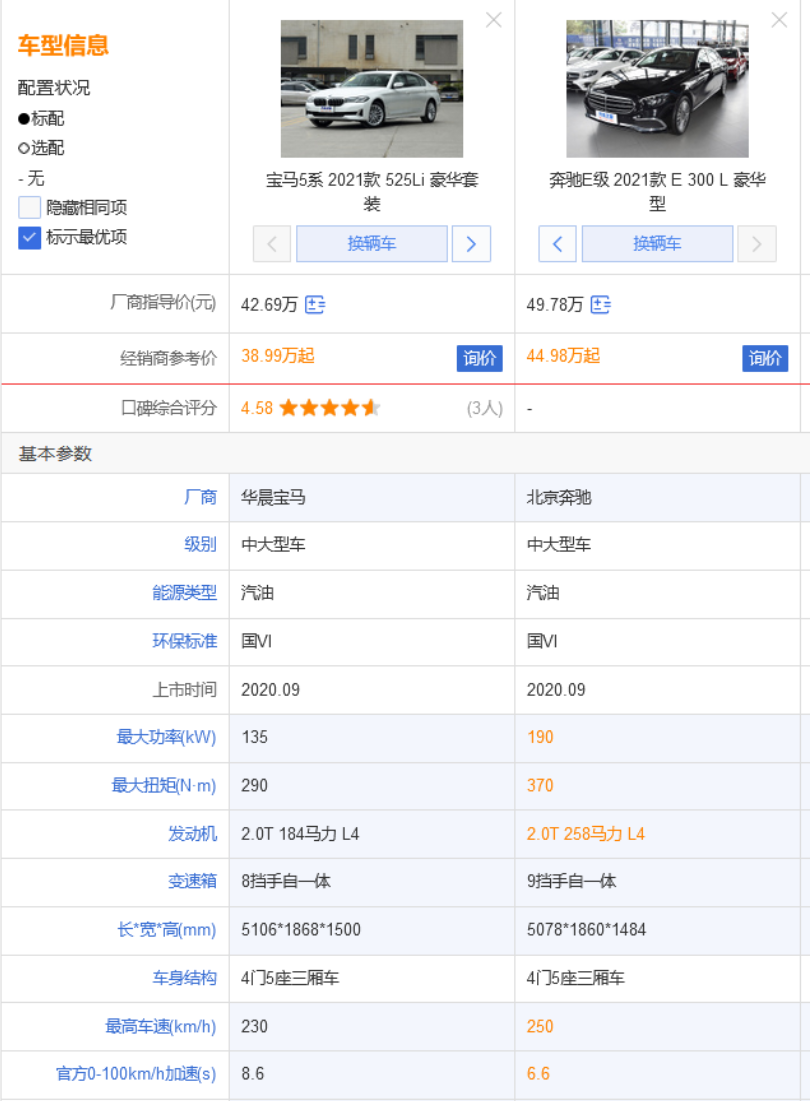
Task: Click right arrow under Mercedes E 300 L
Action: (x=757, y=244)
